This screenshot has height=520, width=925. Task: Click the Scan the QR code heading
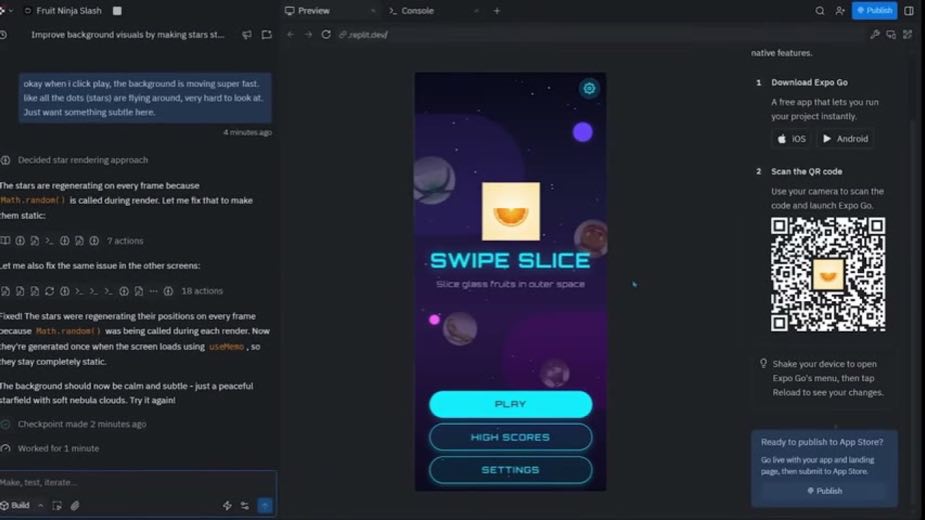click(x=806, y=172)
